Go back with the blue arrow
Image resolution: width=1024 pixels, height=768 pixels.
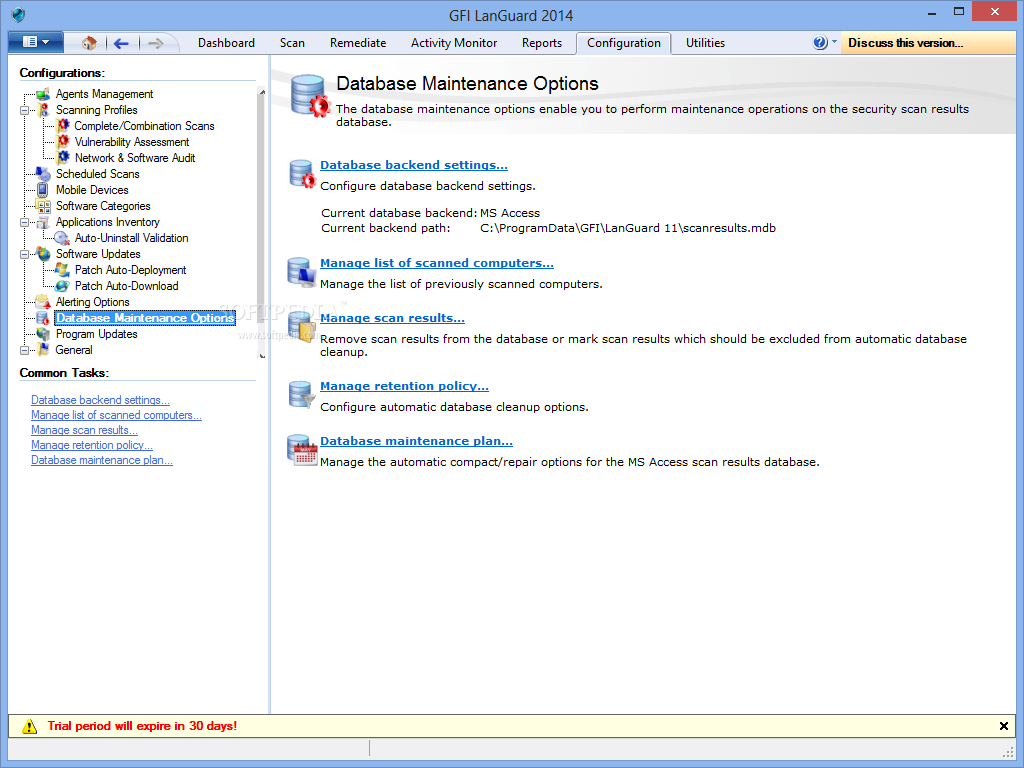[x=121, y=43]
